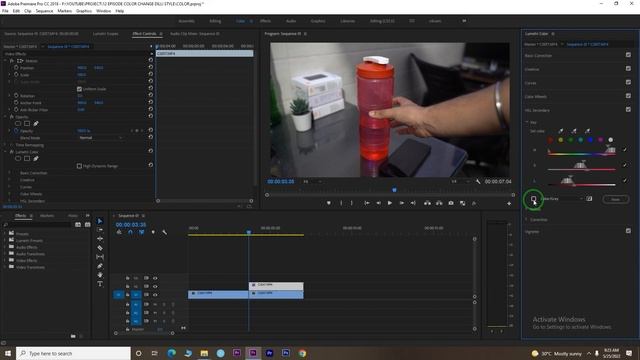The width and height of the screenshot is (640, 360).
Task: Enable High Dynamic Range checkbox
Action: (79, 166)
